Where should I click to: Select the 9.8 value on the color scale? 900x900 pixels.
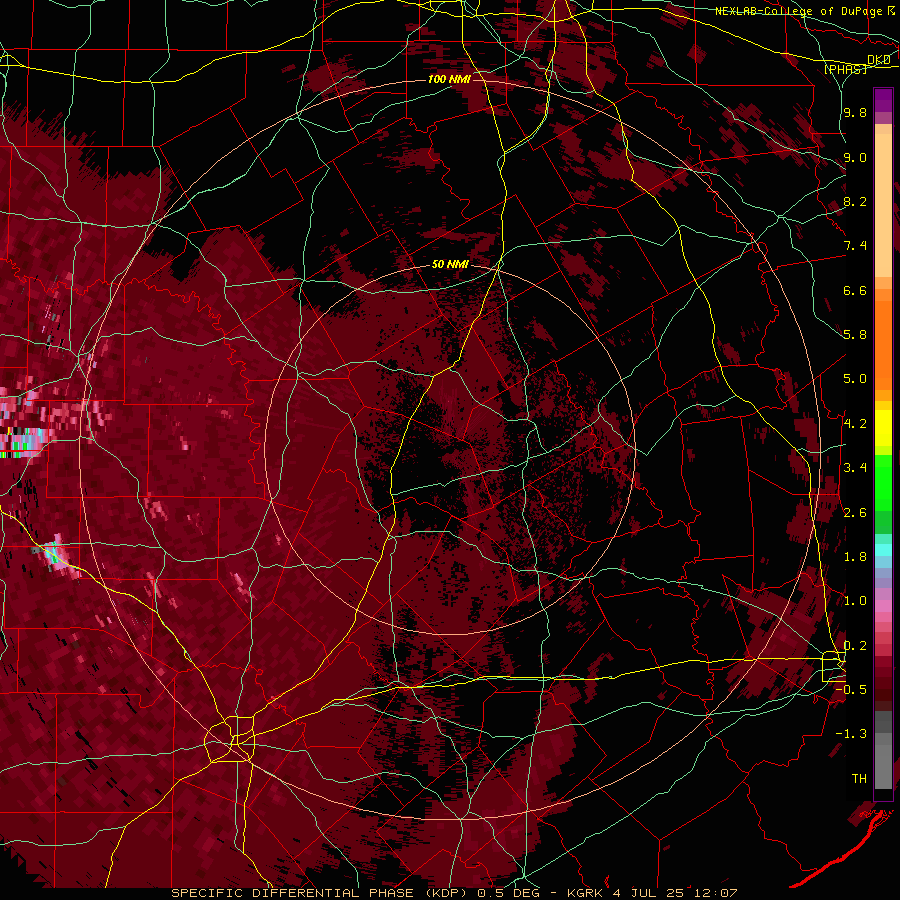(x=855, y=112)
